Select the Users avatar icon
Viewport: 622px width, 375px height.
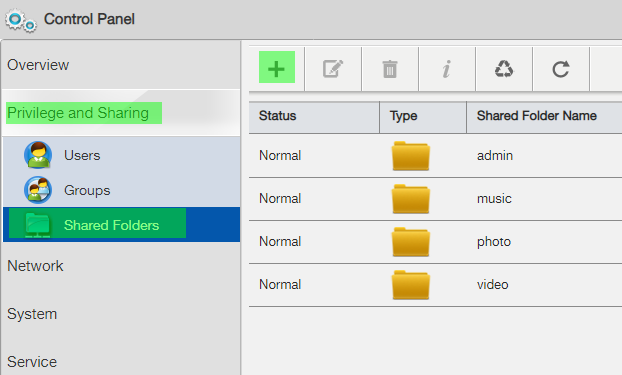(38, 155)
